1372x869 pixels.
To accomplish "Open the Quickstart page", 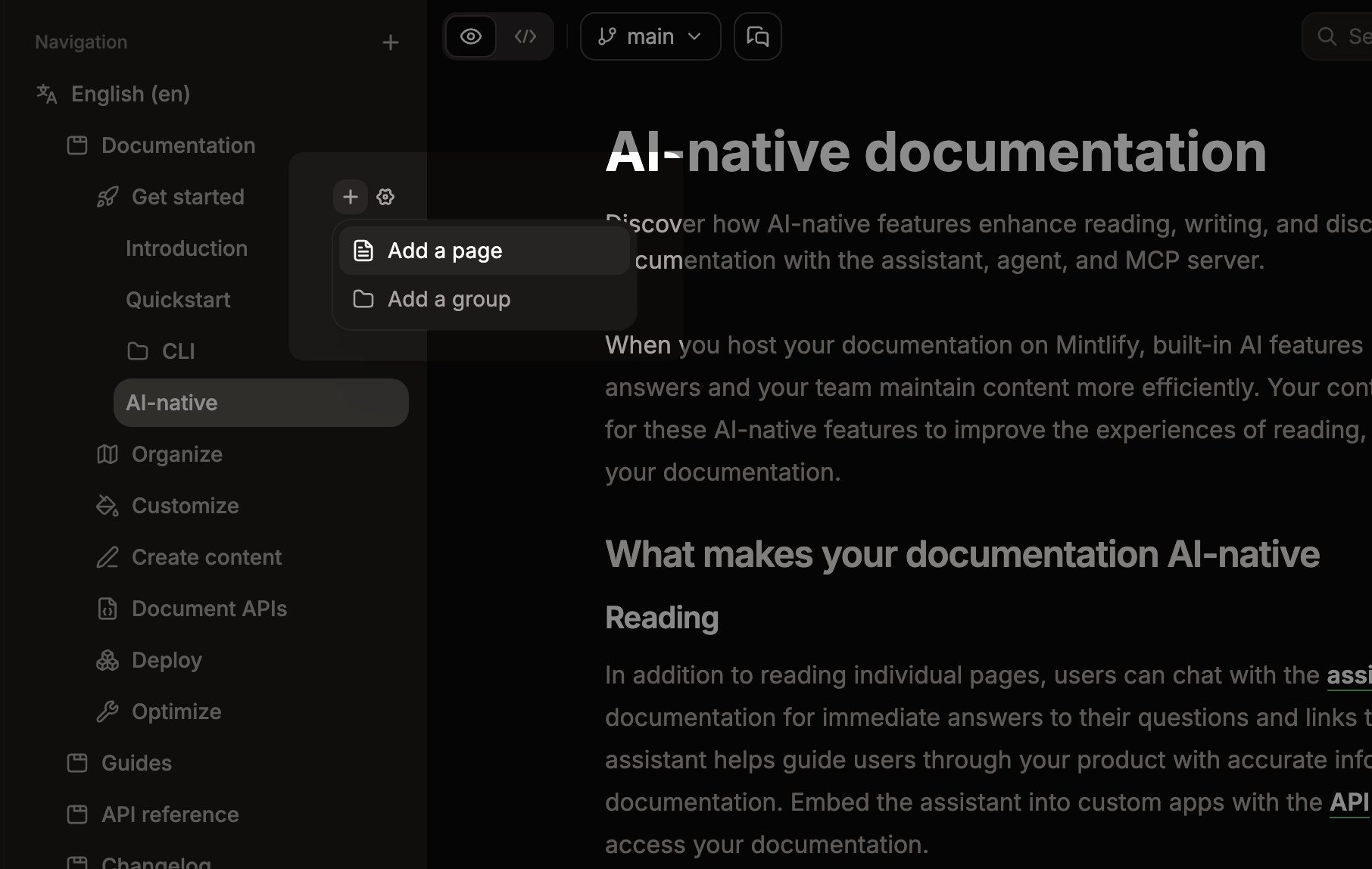I will click(x=178, y=300).
